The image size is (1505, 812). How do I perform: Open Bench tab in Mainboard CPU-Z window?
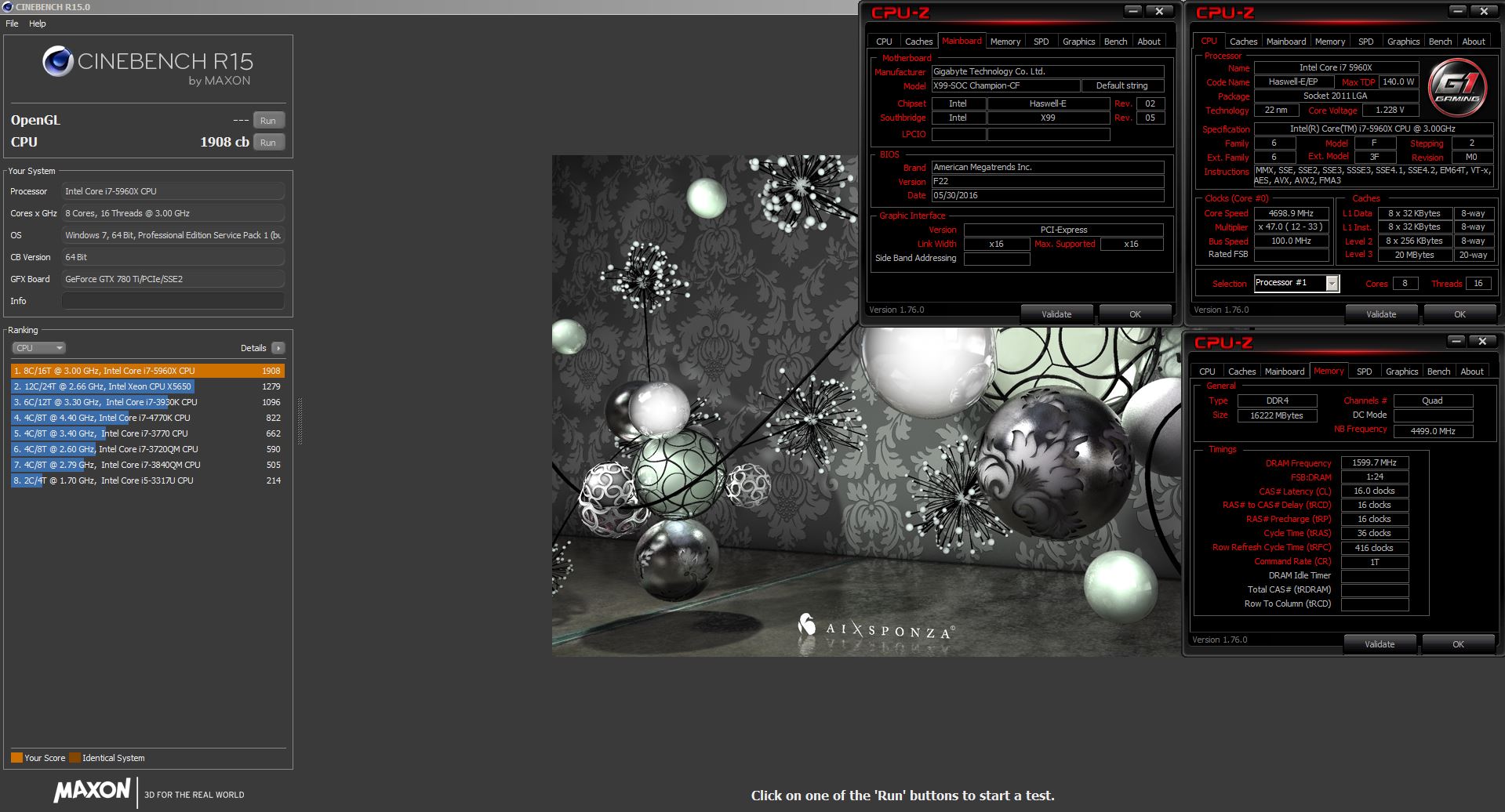[x=1115, y=42]
